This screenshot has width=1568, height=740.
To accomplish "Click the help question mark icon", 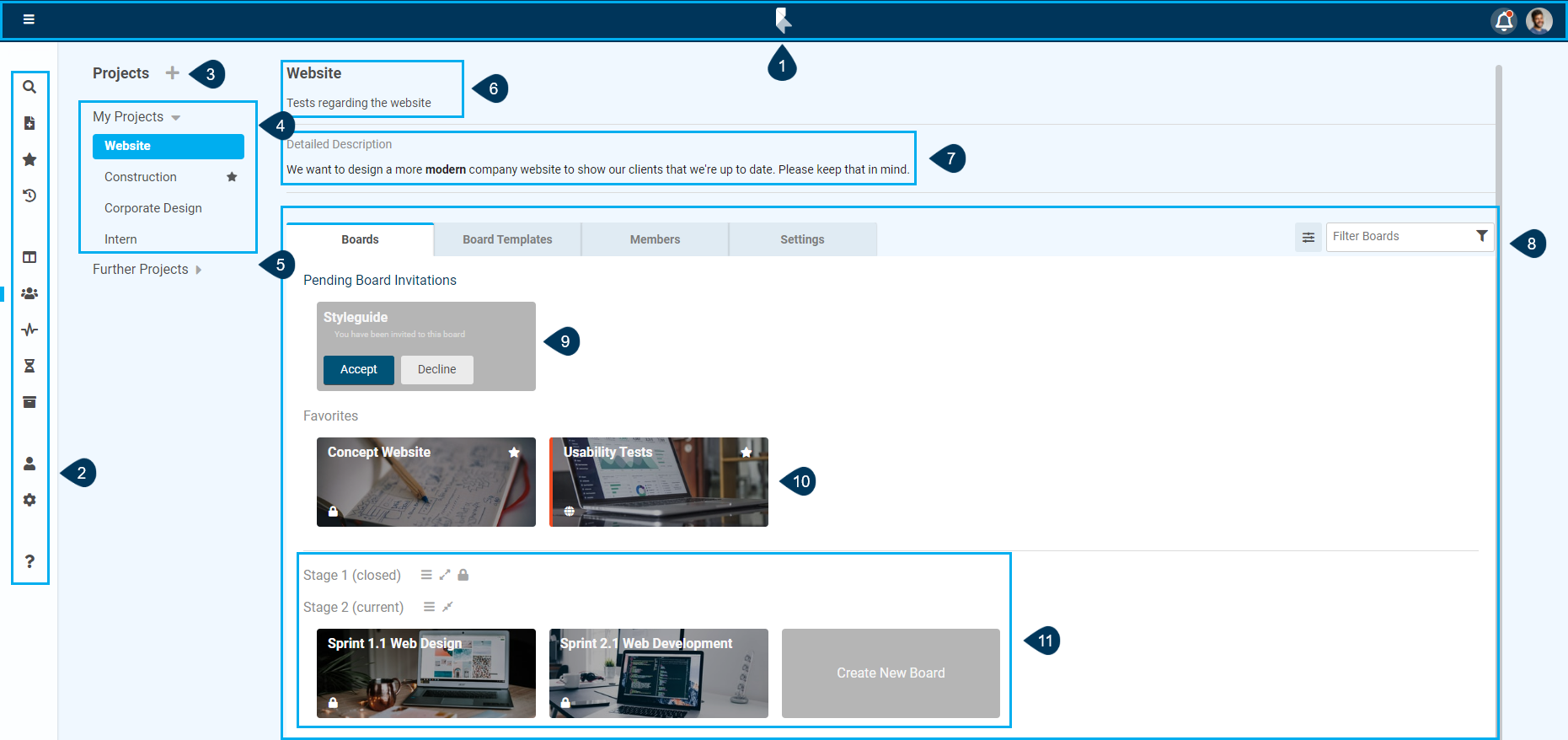I will click(29, 561).
